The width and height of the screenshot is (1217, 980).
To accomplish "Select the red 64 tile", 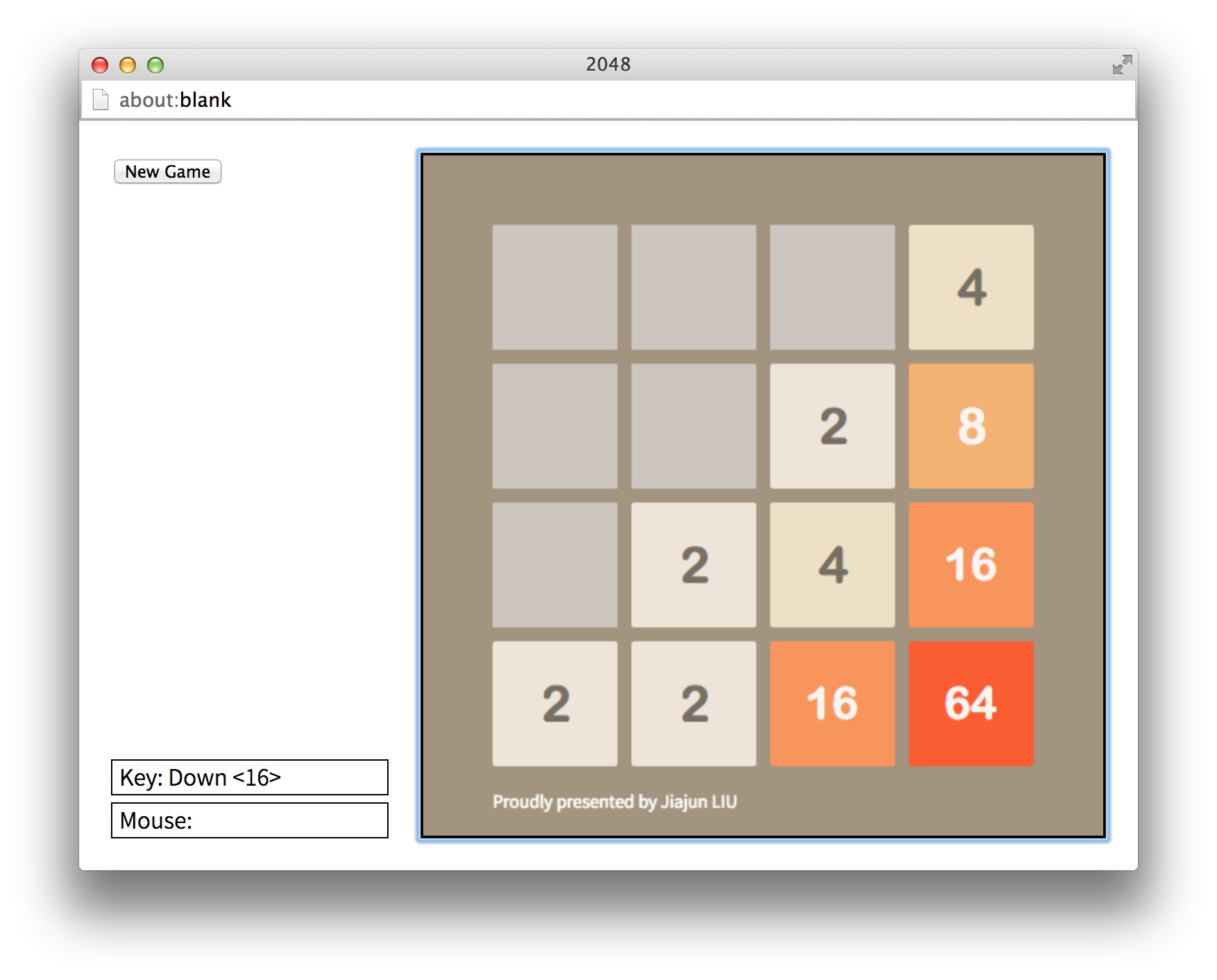I will click(971, 703).
